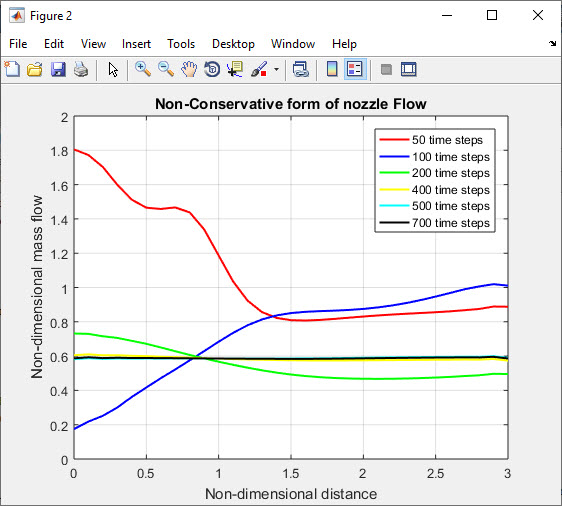Click the Show Plot Tools and Dock button
Viewport: 562px width, 506px height.
point(409,69)
